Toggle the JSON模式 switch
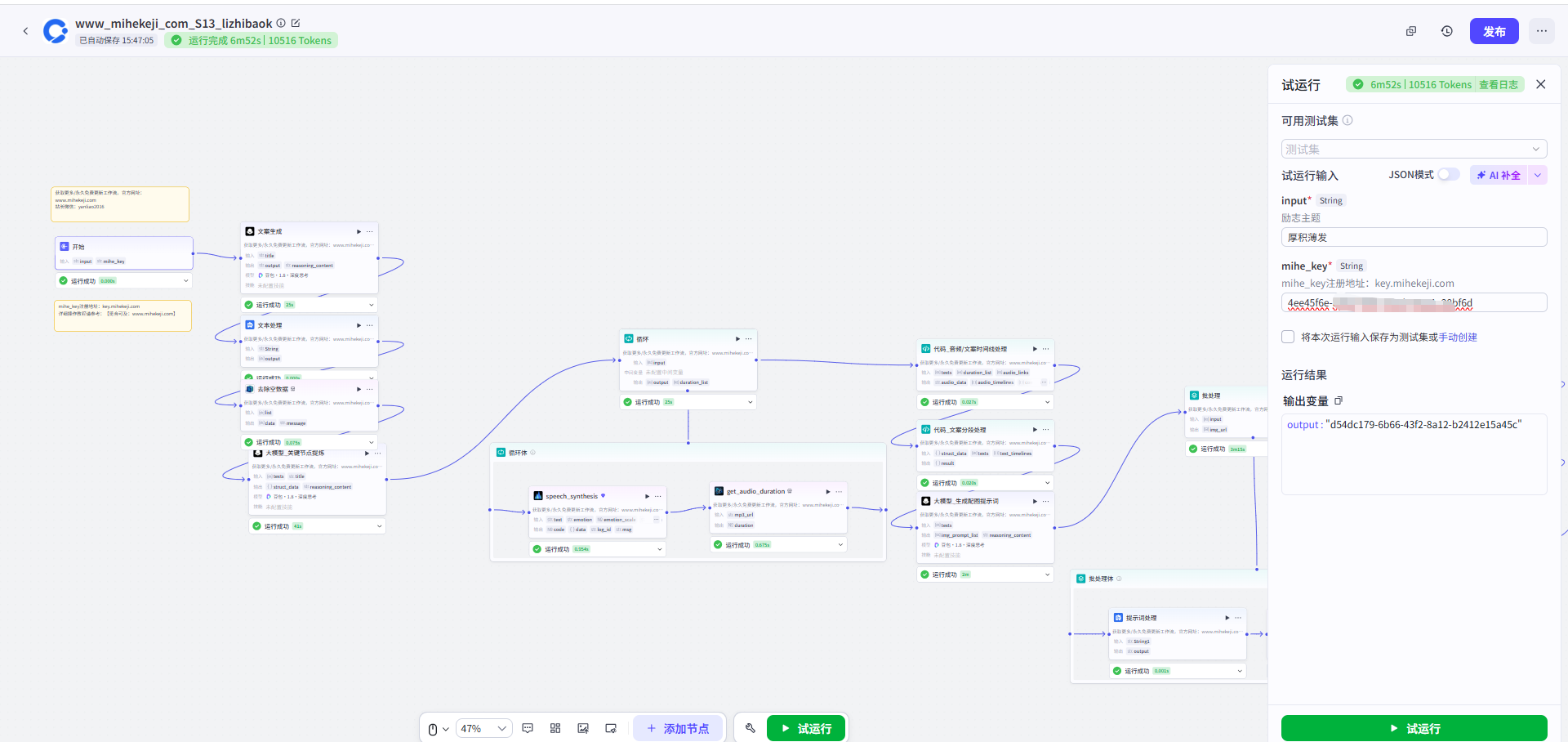The width and height of the screenshot is (1568, 742). point(1448,175)
